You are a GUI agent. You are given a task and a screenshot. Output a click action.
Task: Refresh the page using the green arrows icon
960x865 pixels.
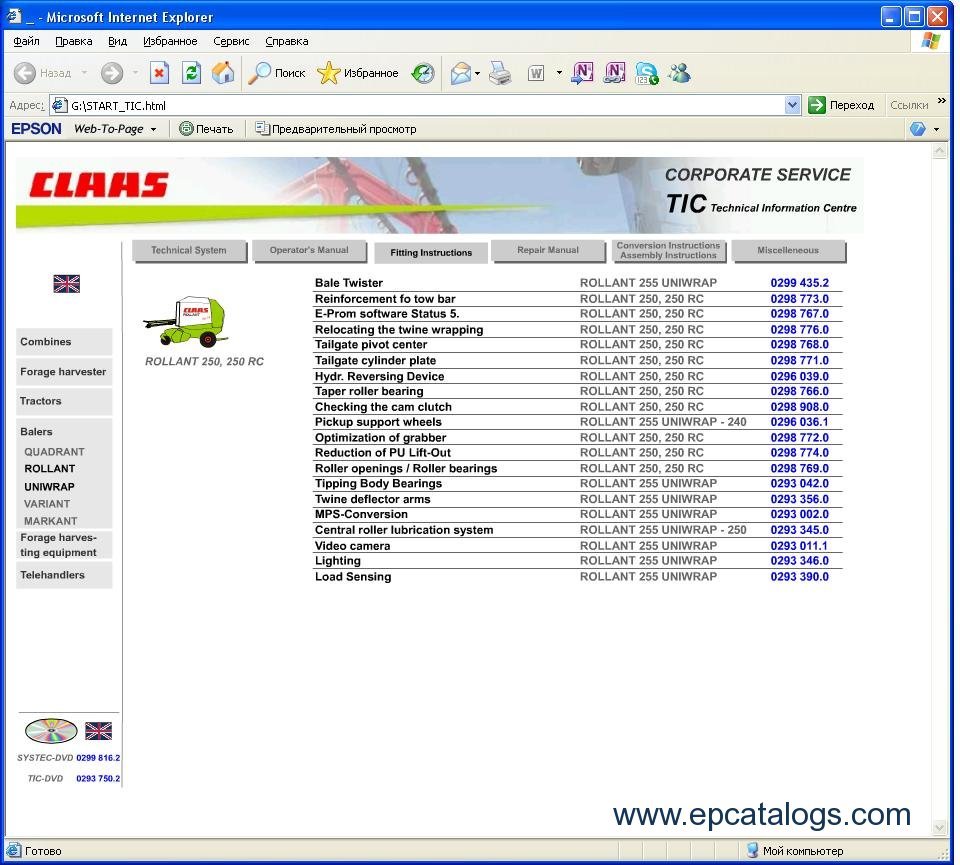[x=191, y=73]
